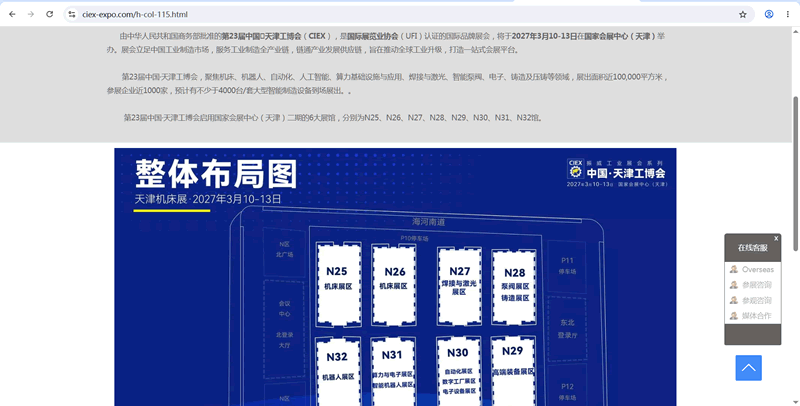Click hall N25 机床展区 on the map

pos(339,284)
